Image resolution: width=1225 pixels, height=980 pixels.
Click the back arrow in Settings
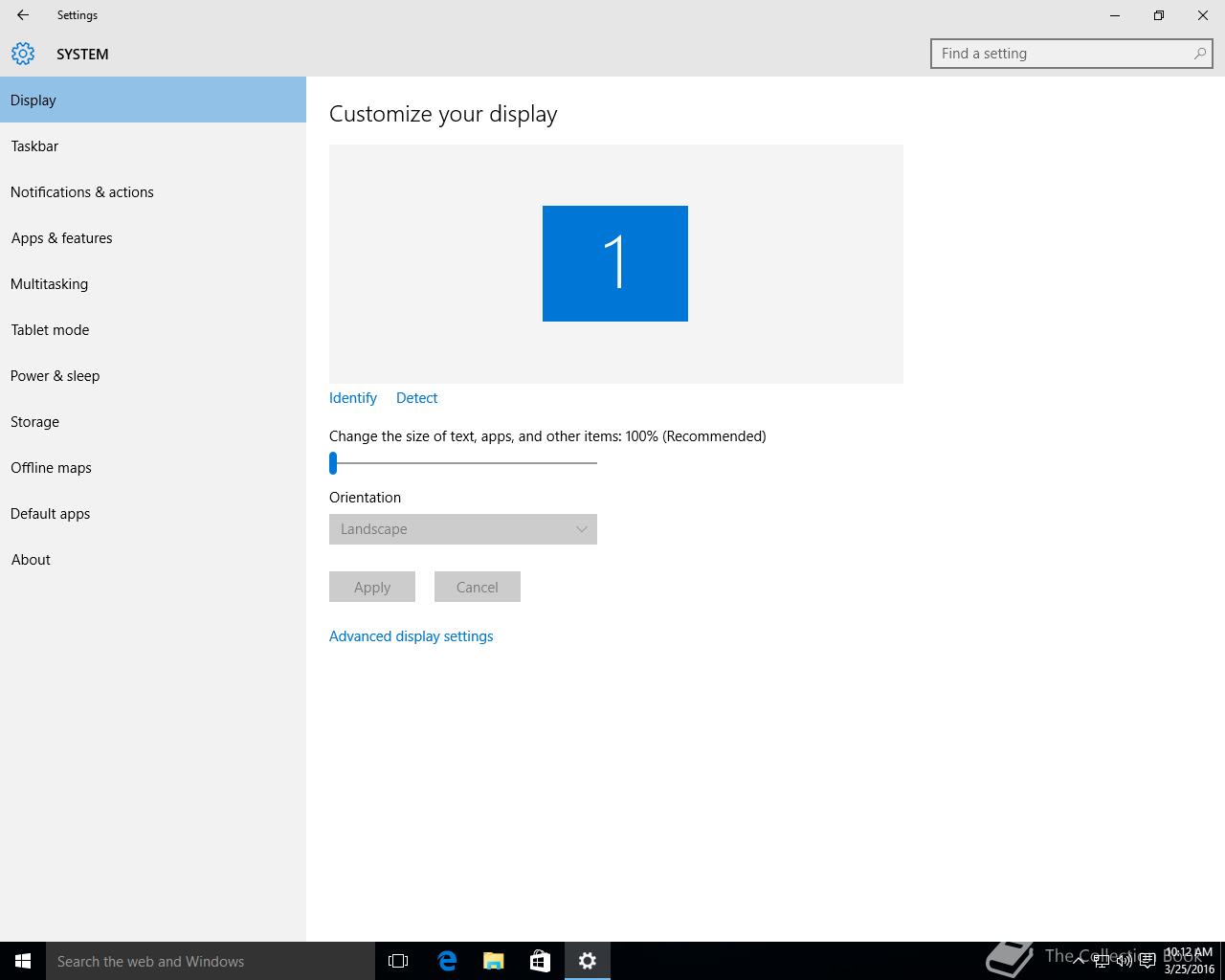point(23,15)
